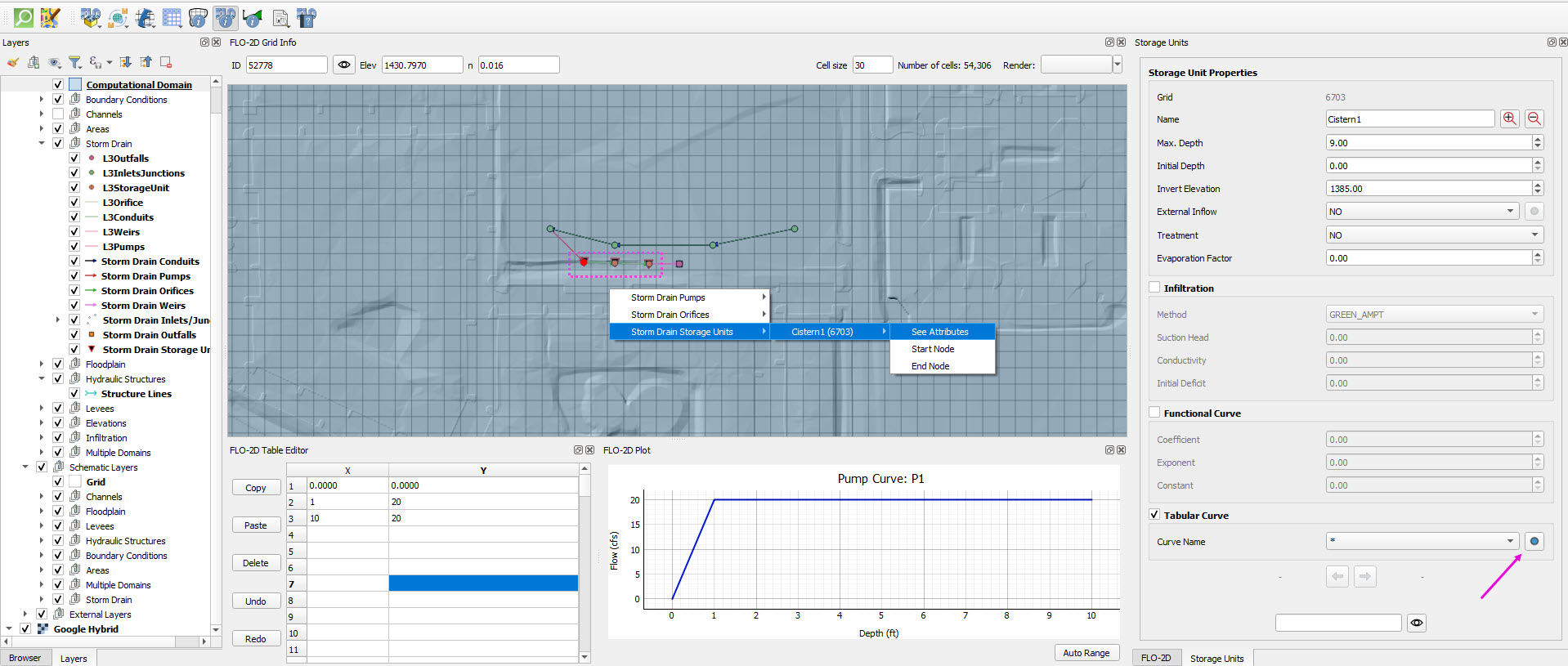Viewport: 1568px width, 666px height.
Task: Zoom in to Cistern1 storage unit
Action: (1509, 119)
